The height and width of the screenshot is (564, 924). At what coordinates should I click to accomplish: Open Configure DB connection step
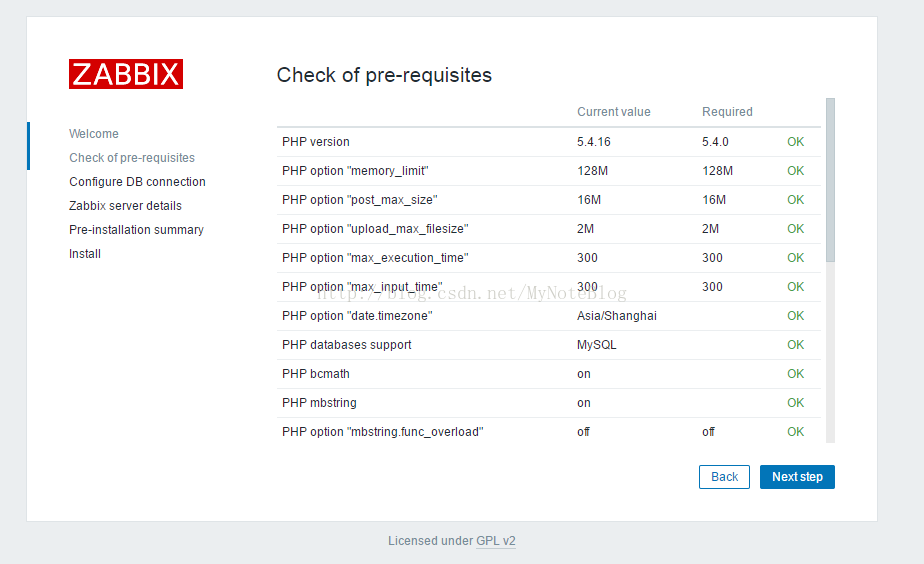tap(137, 182)
